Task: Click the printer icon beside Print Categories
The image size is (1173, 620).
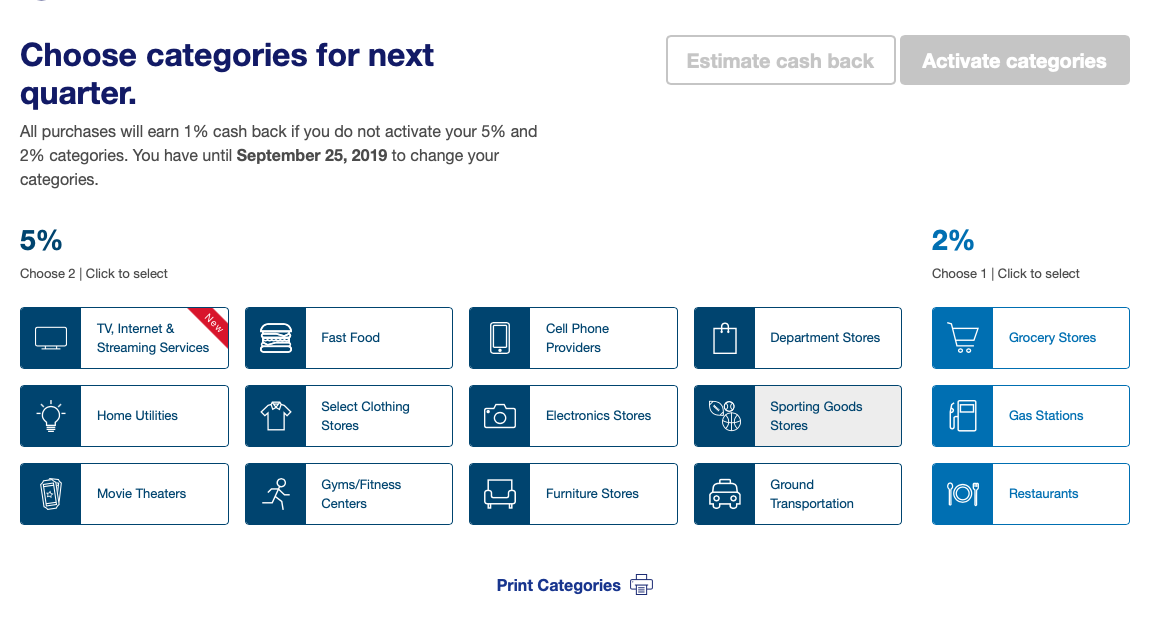Action: coord(641,585)
